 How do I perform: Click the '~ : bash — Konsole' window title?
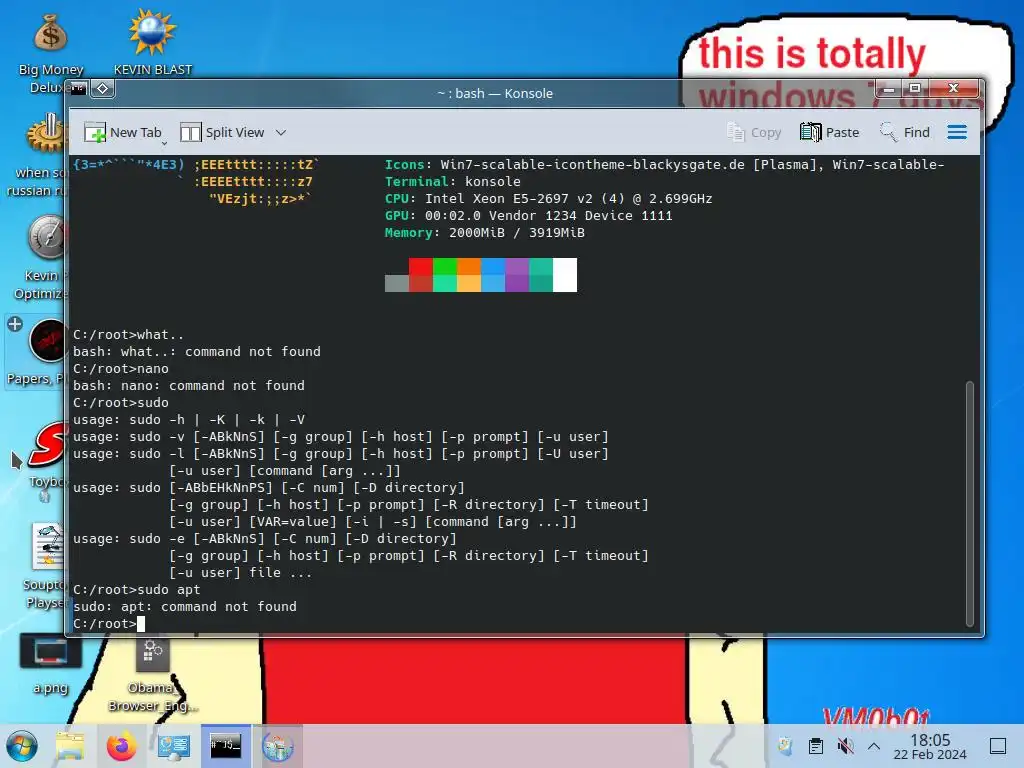(495, 93)
